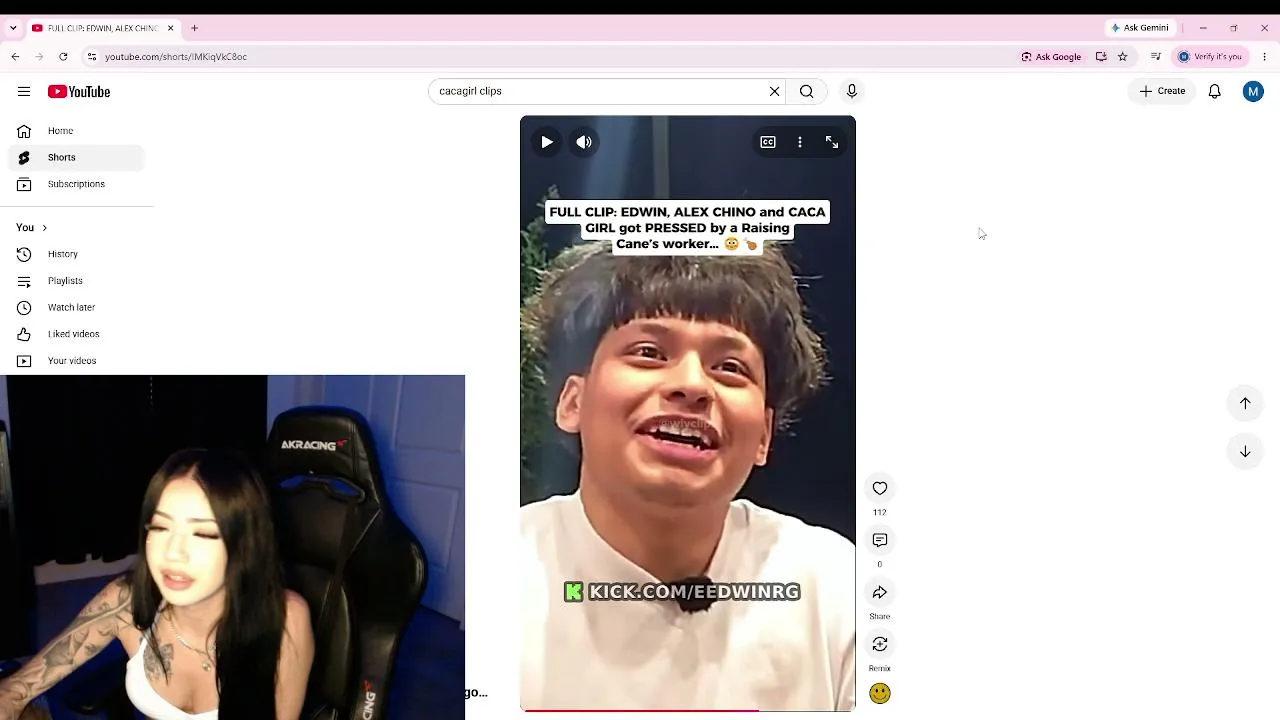The height and width of the screenshot is (720, 1280).
Task: Select the FULL CLIP YouTube browser tab
Action: click(102, 28)
